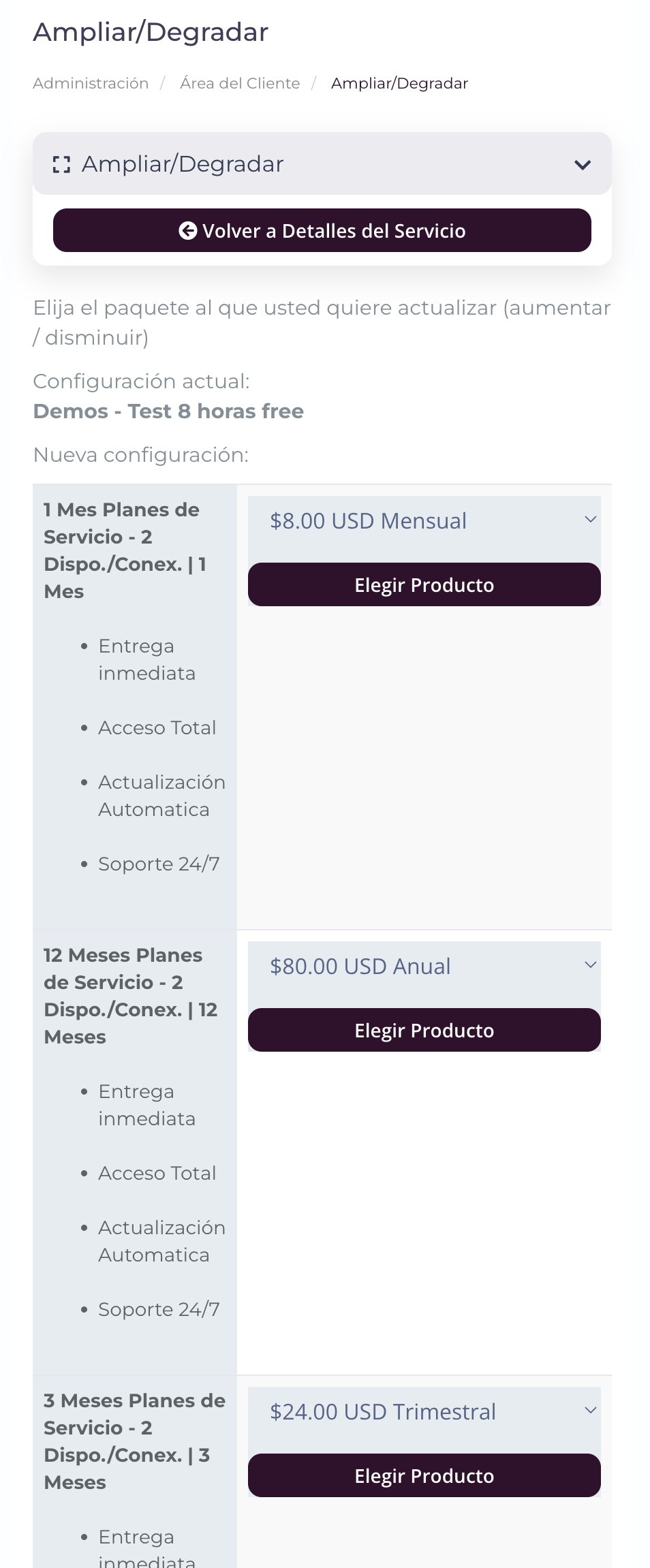Screen dimensions: 650x1568
Task: Click the back arrow icon in Volver button
Action: [188, 231]
